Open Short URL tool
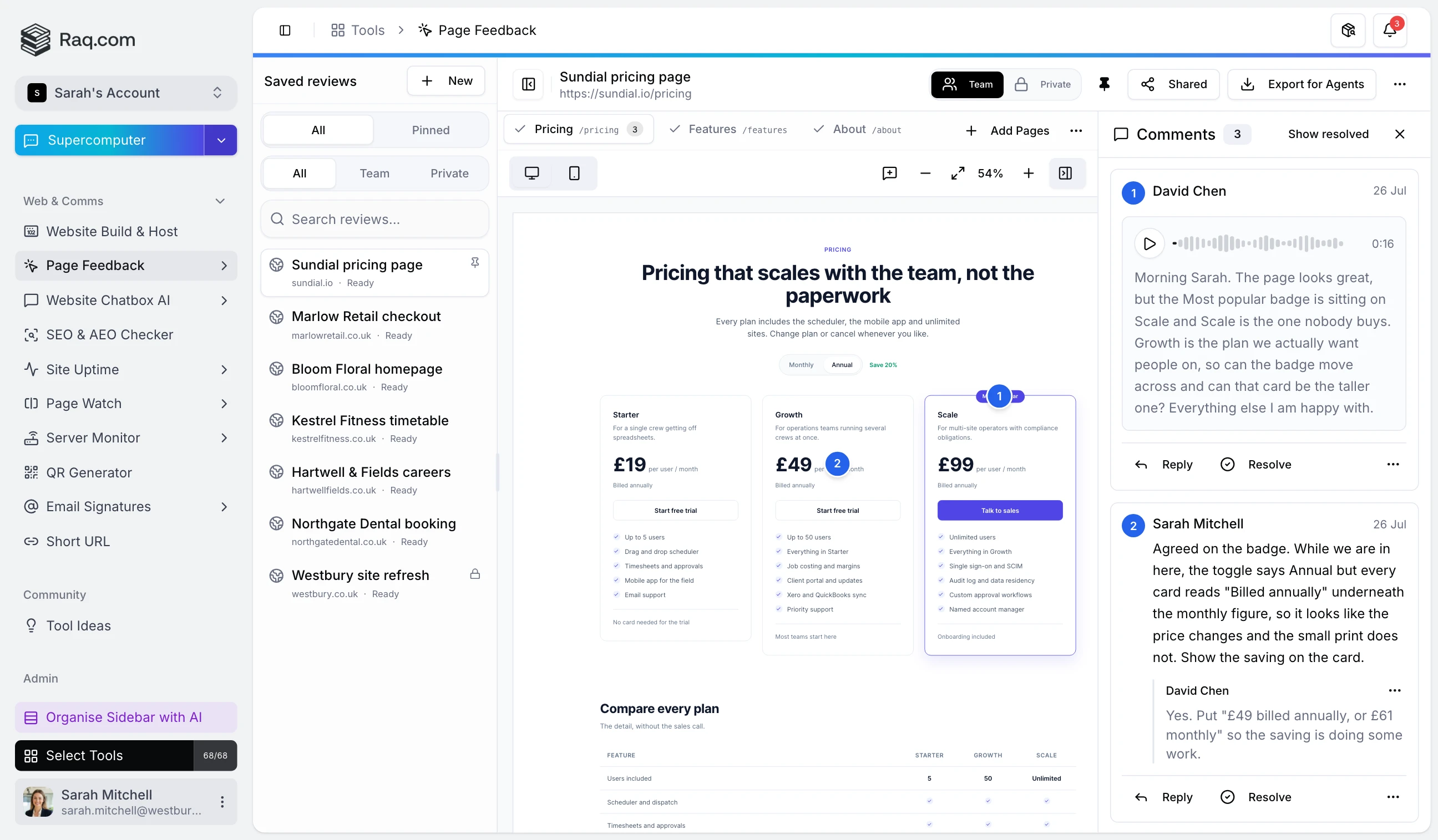This screenshot has width=1438, height=840. tap(125, 541)
